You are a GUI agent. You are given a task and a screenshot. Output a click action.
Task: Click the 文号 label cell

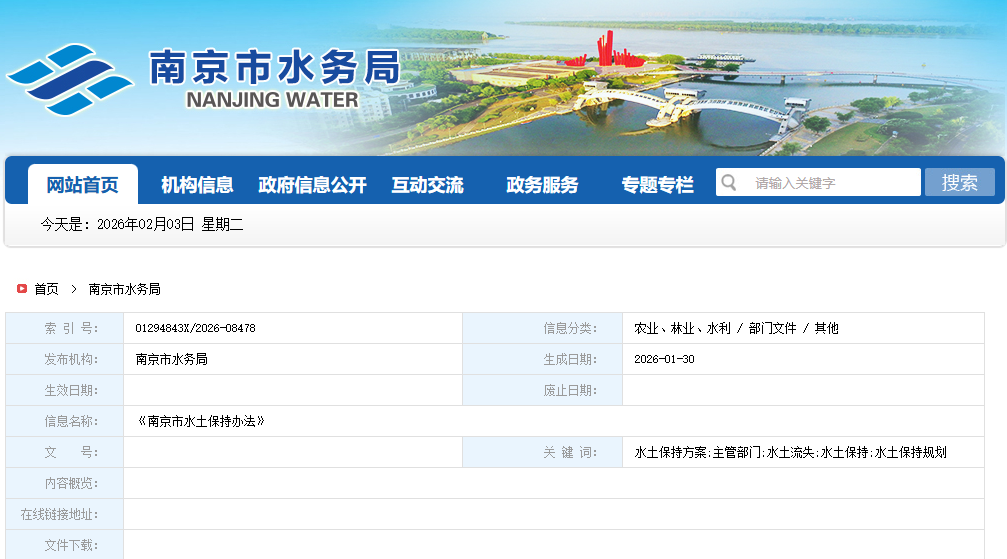click(x=65, y=452)
